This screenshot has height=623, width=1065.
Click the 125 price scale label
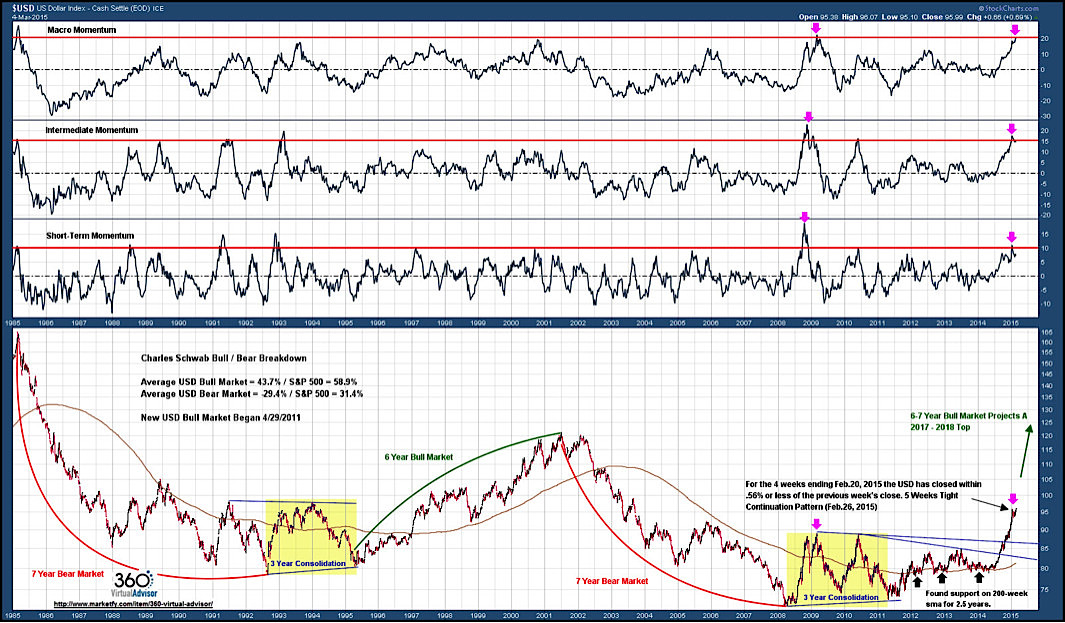(x=1045, y=423)
